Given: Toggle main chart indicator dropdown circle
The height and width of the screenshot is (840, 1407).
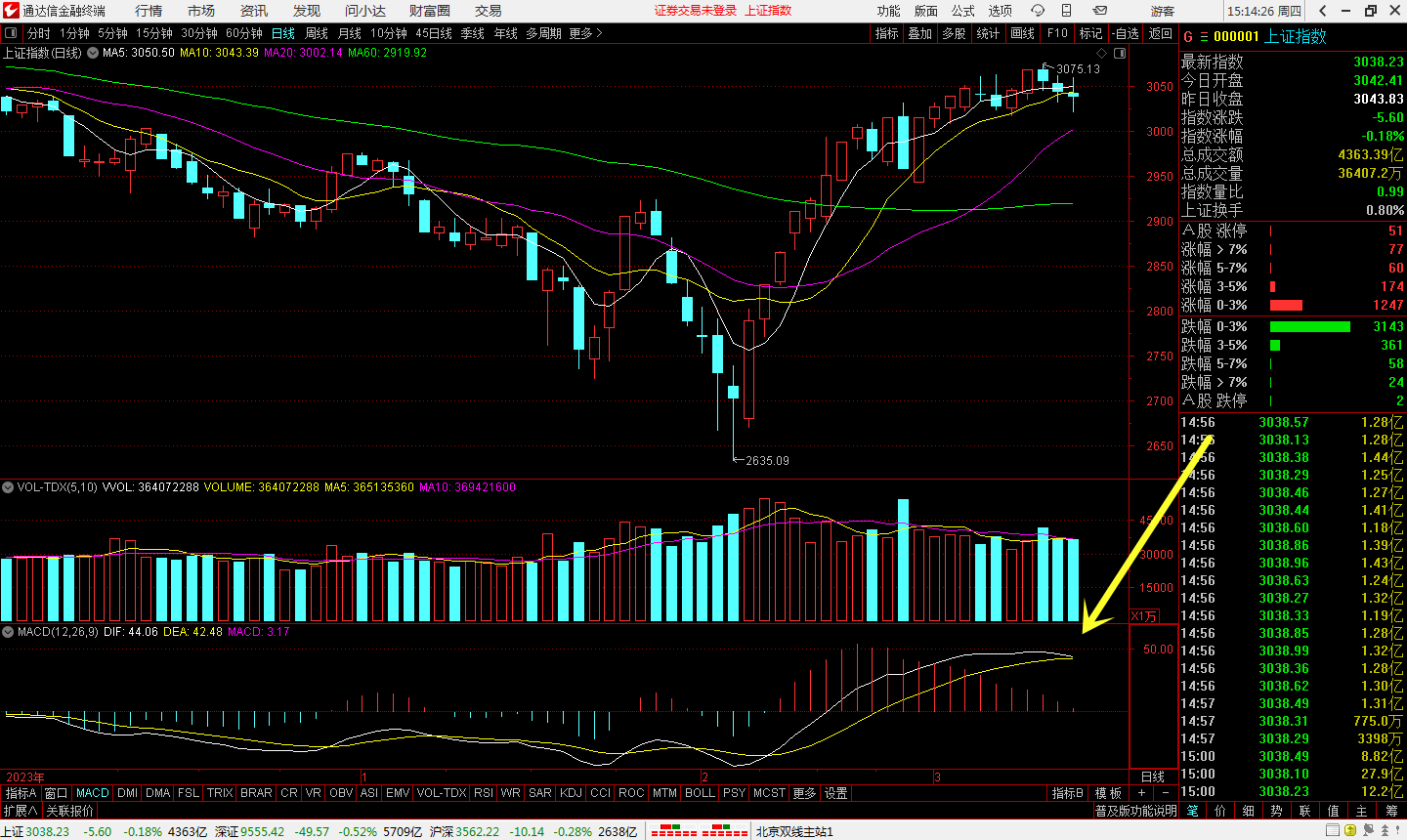Looking at the screenshot, I should point(93,53).
